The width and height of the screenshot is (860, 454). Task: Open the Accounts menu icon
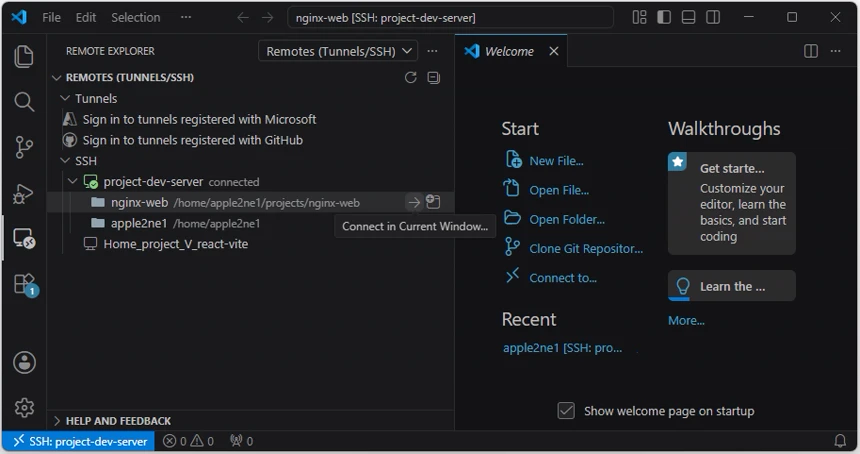pyautogui.click(x=24, y=362)
